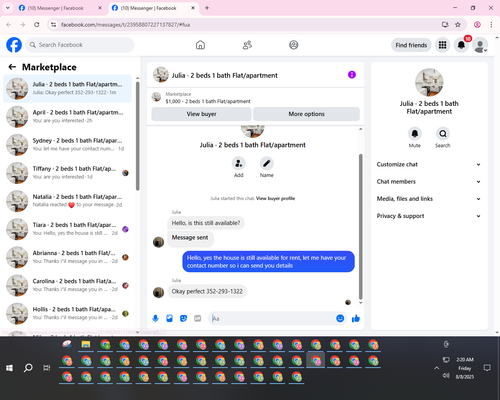Screen dimensions: 500x400
Task: Attach a photo file icon
Action: click(170, 318)
